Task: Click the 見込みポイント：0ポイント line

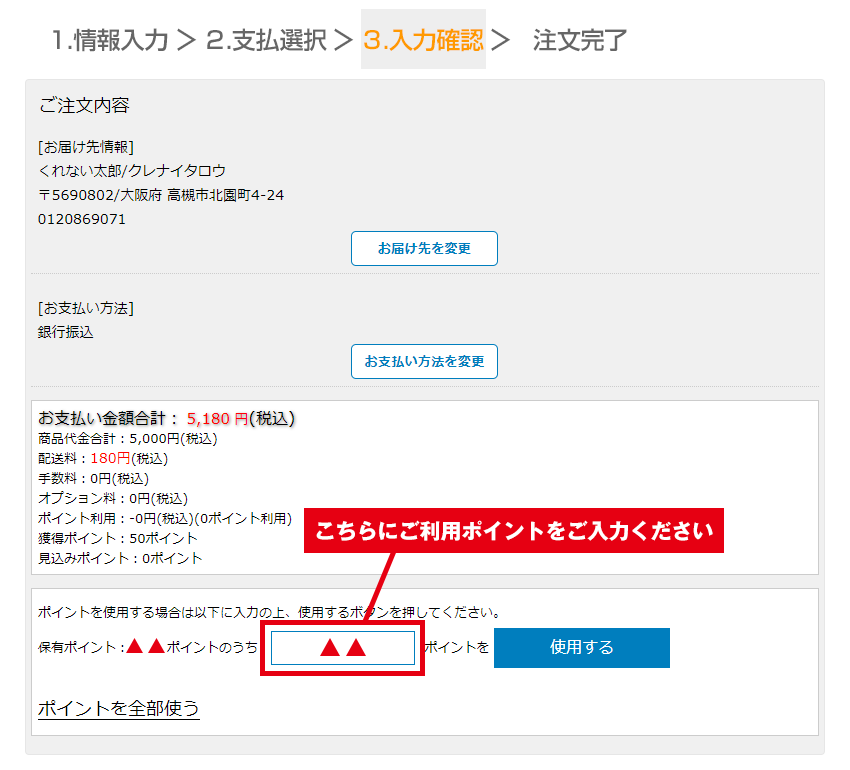Action: point(120,559)
